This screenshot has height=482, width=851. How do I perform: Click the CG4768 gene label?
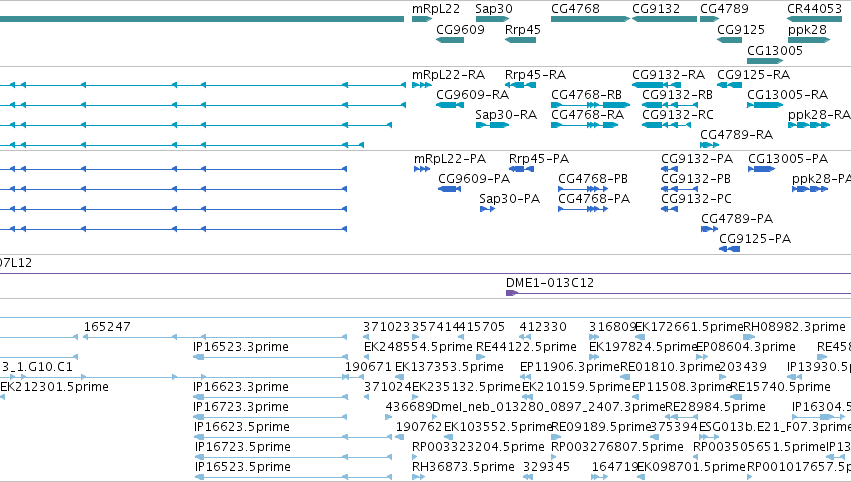pos(575,9)
